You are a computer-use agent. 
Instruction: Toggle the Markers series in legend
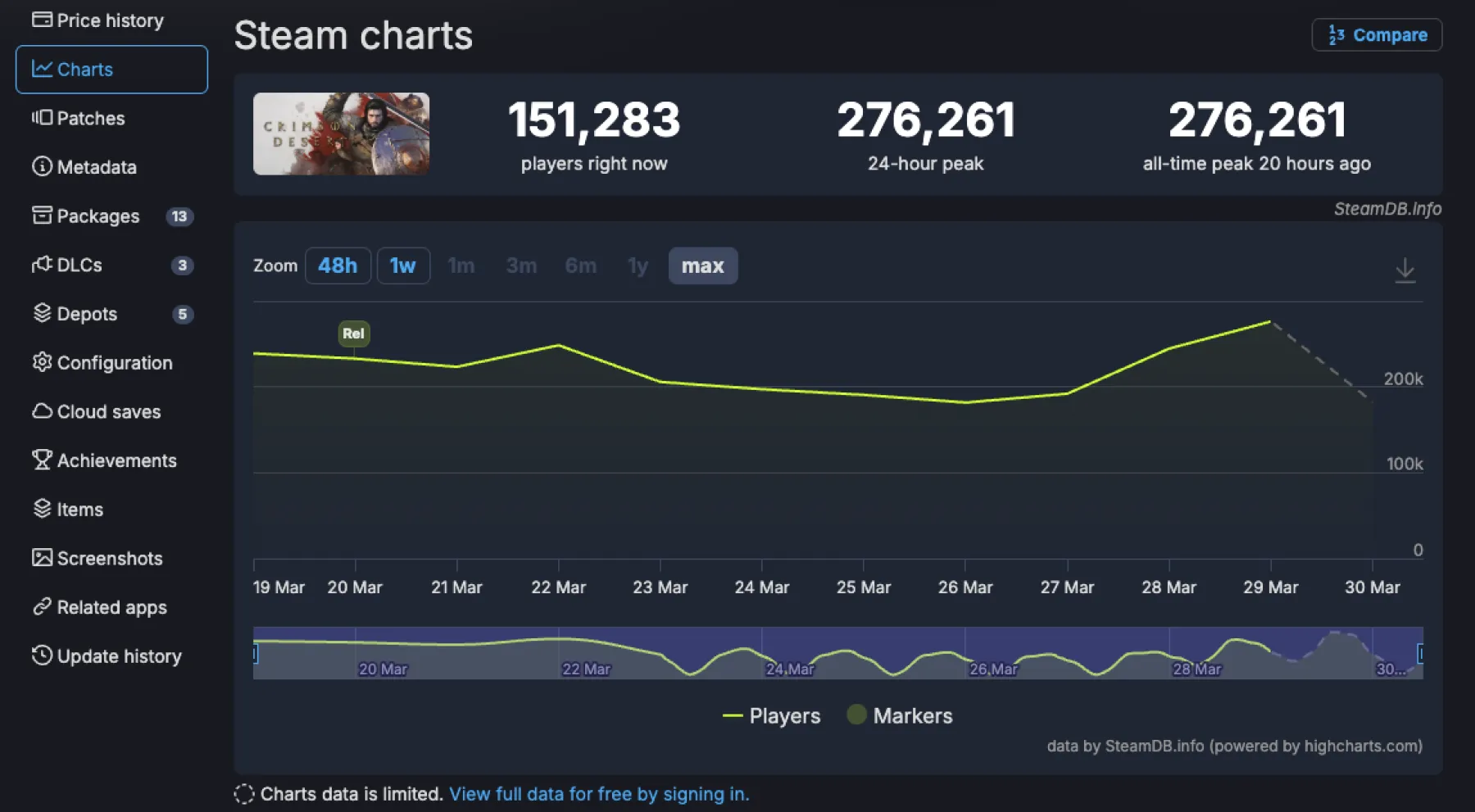[900, 715]
